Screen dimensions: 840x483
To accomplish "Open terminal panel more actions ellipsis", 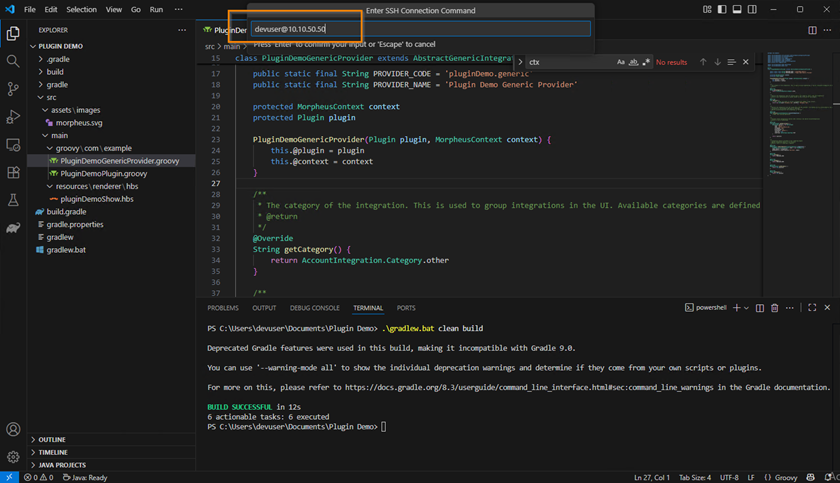I will 790,308.
